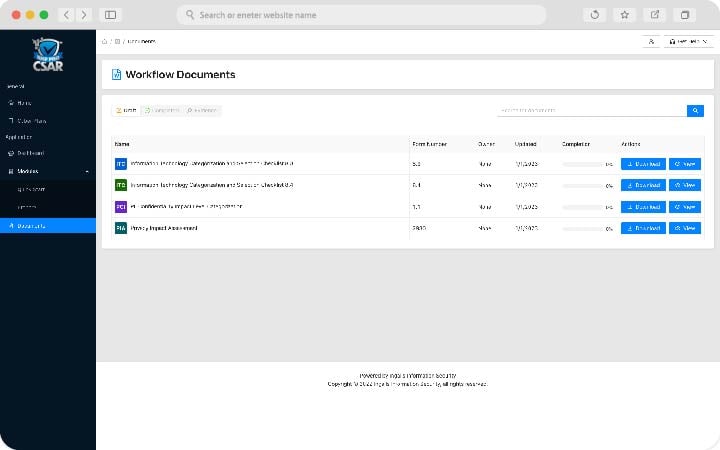Reload the page using the browser refresh icon

pyautogui.click(x=595, y=15)
